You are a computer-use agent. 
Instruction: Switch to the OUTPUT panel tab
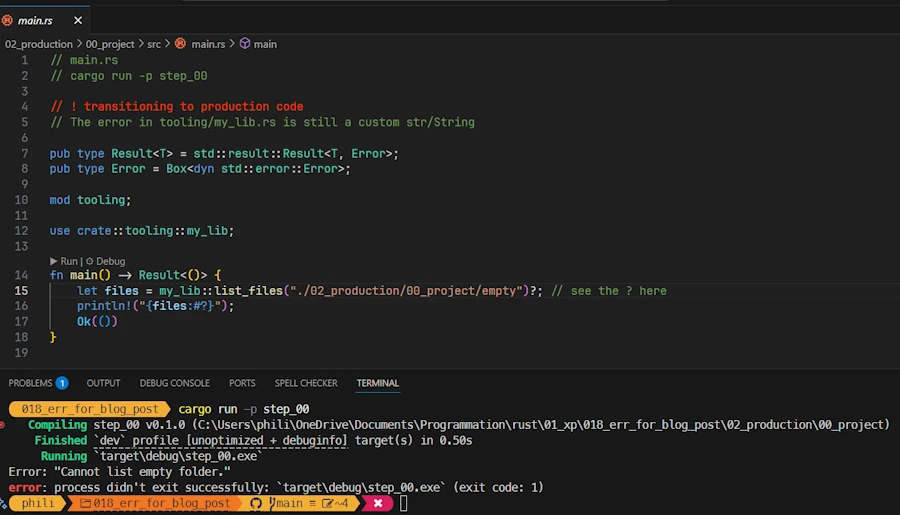tap(103, 383)
